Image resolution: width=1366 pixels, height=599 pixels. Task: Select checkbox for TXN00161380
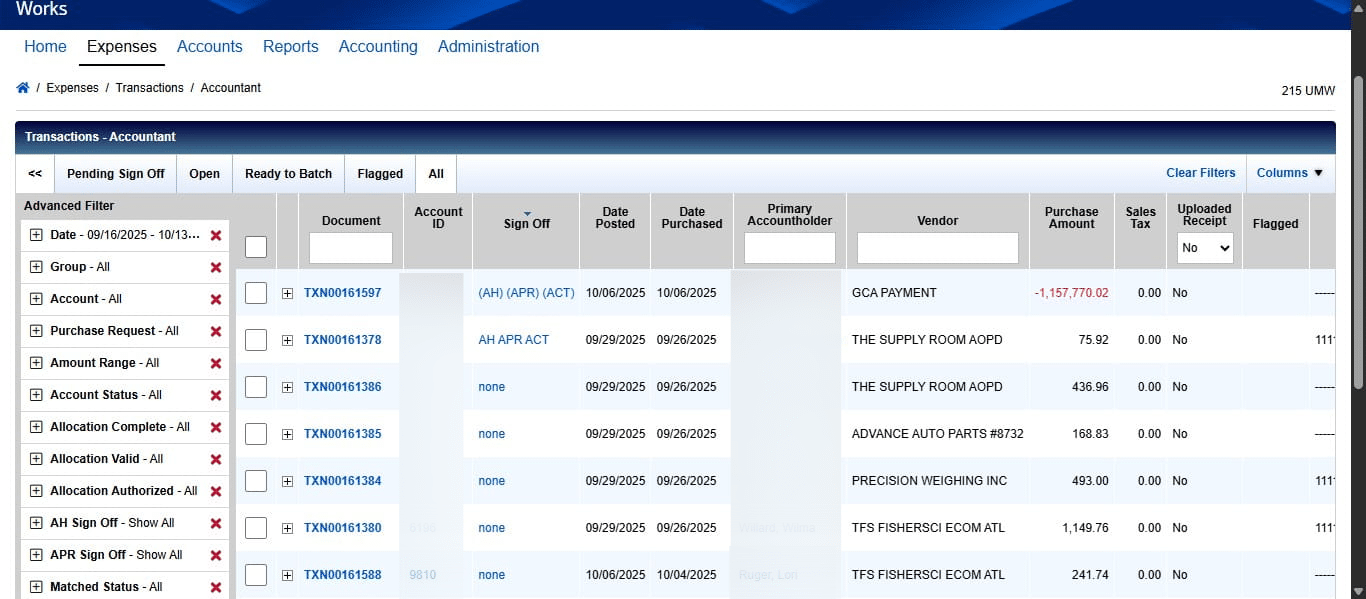[x=256, y=528]
